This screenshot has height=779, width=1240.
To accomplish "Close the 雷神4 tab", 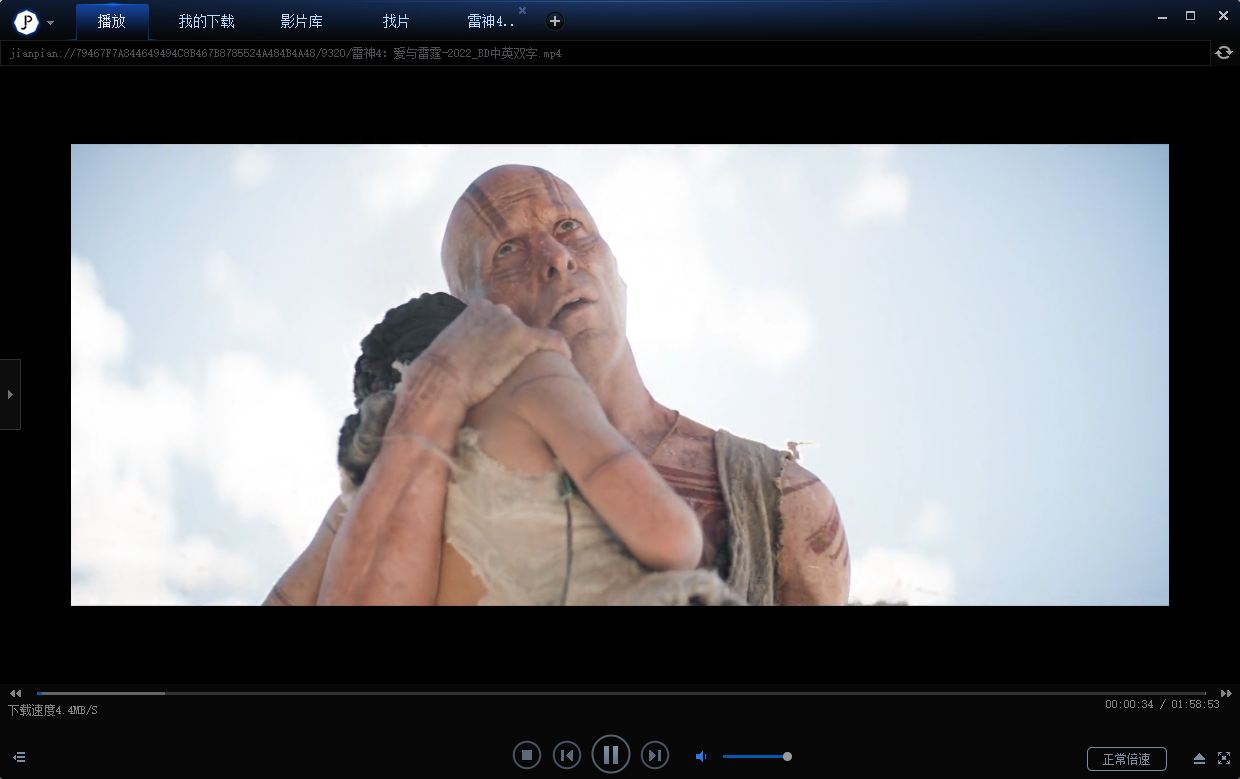I will [x=522, y=10].
